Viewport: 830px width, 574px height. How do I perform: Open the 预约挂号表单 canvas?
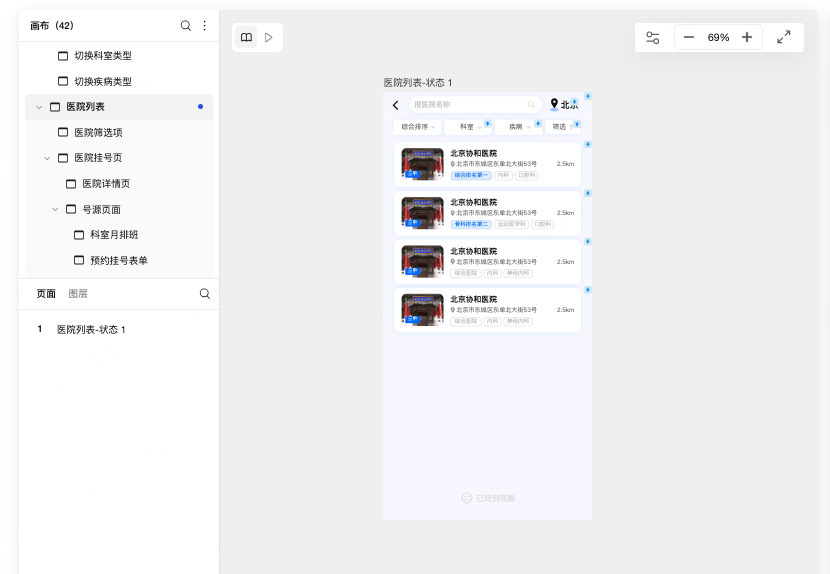119,261
